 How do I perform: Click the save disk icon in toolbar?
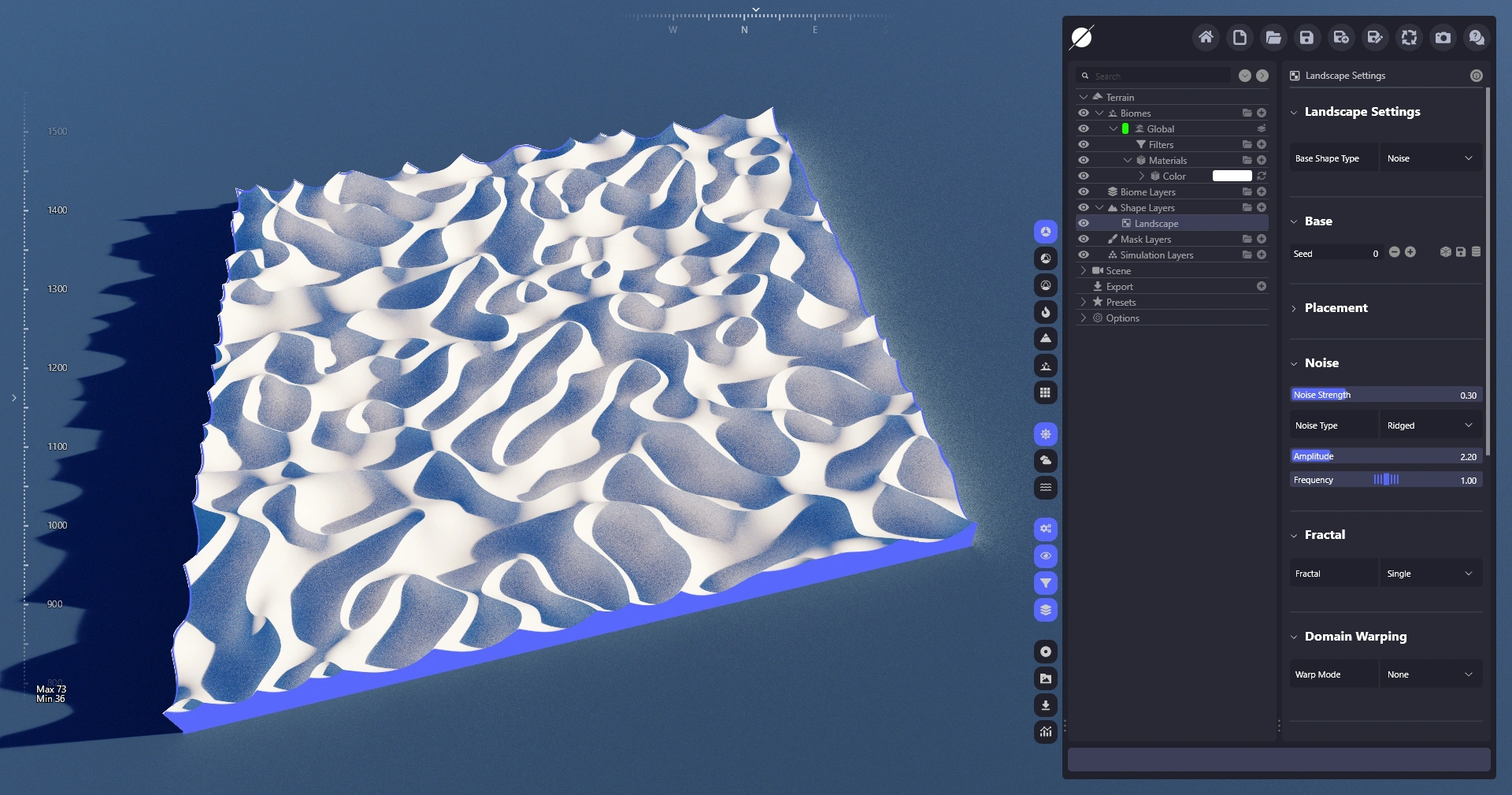pyautogui.click(x=1306, y=37)
